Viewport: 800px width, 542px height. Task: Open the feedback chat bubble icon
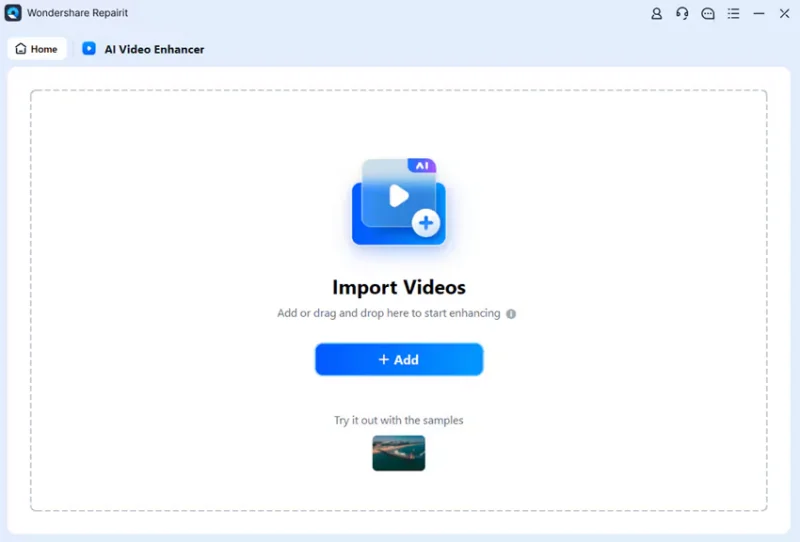click(x=708, y=14)
